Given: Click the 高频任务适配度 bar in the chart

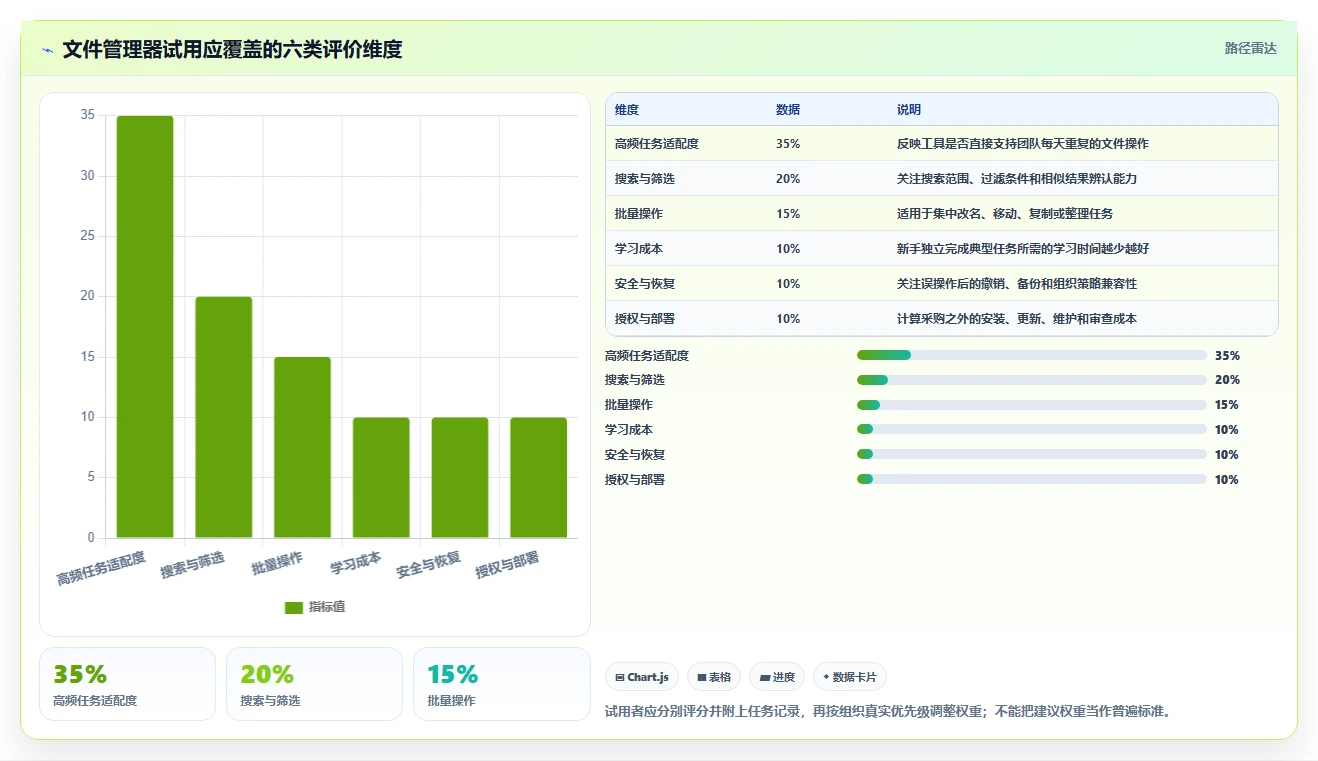Looking at the screenshot, I should click(x=145, y=327).
